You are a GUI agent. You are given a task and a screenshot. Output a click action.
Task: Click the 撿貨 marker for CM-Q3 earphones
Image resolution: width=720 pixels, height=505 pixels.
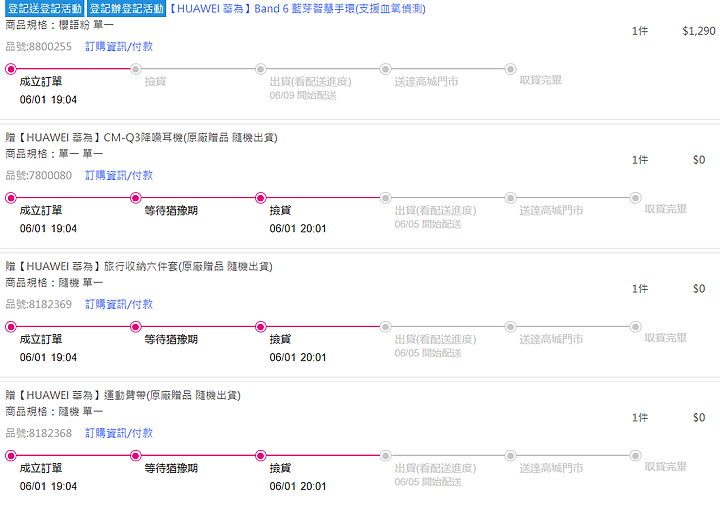[x=260, y=198]
